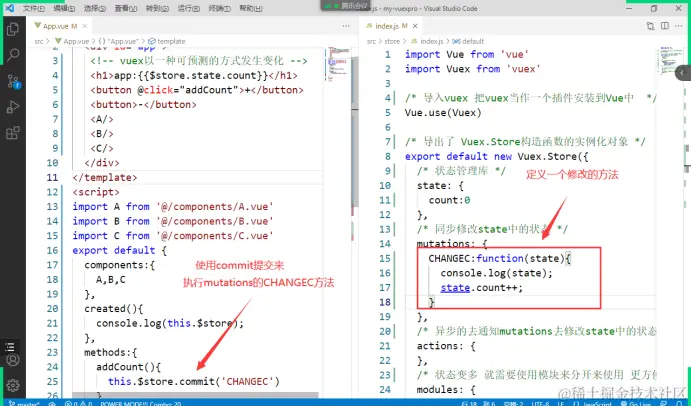This screenshot has height=407, width=692.
Task: Click 'console.log(state);' on line 16
Action: [x=496, y=273]
